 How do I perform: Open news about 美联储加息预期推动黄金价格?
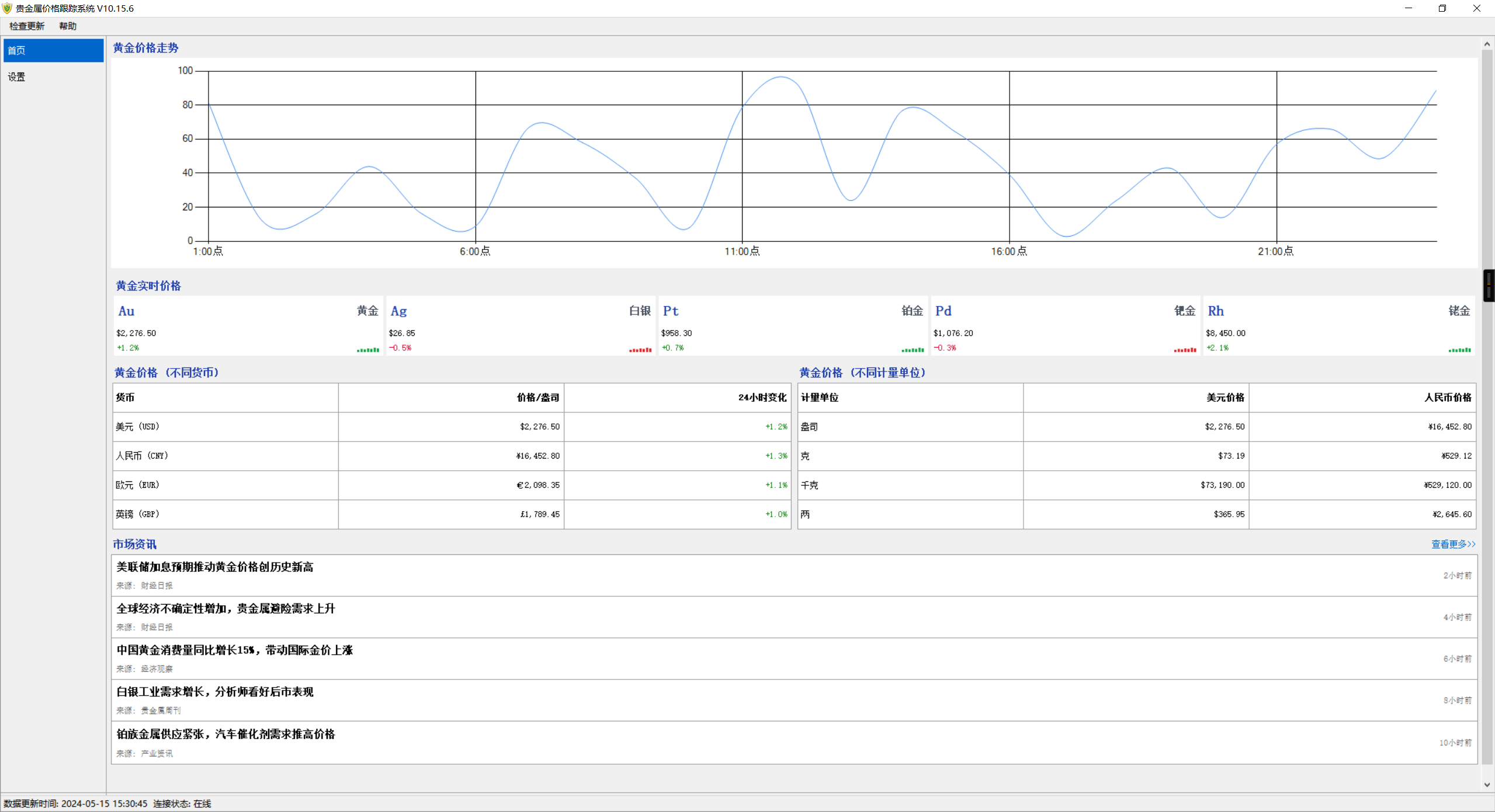215,567
